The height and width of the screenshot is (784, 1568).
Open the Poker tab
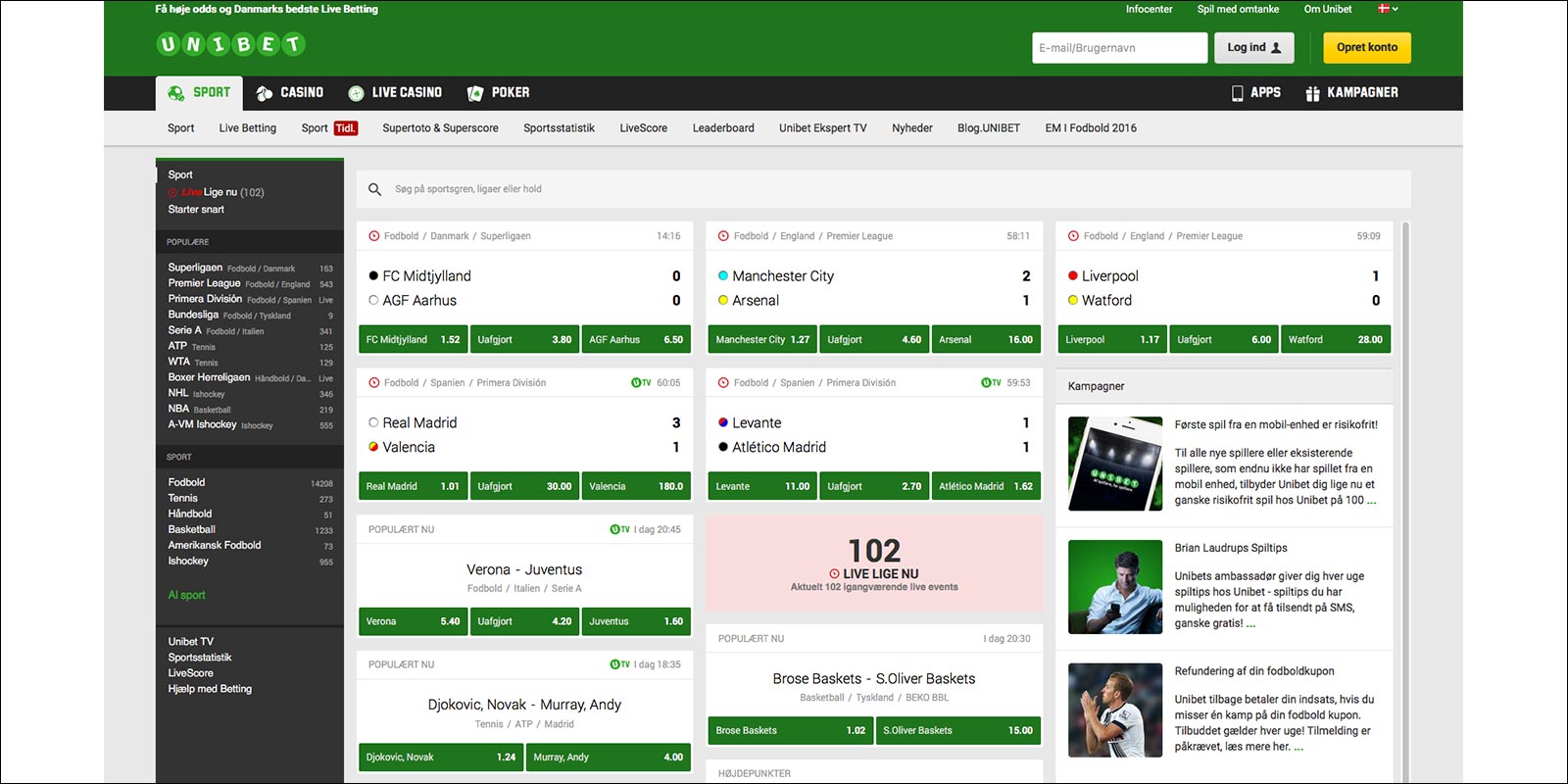click(498, 93)
